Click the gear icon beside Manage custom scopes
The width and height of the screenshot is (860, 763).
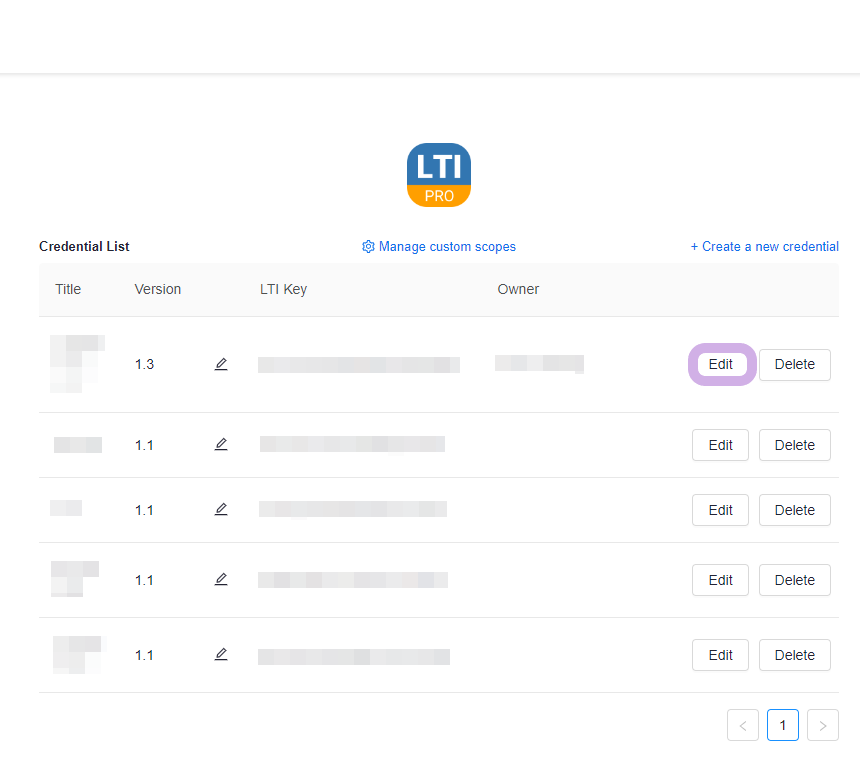coord(368,247)
